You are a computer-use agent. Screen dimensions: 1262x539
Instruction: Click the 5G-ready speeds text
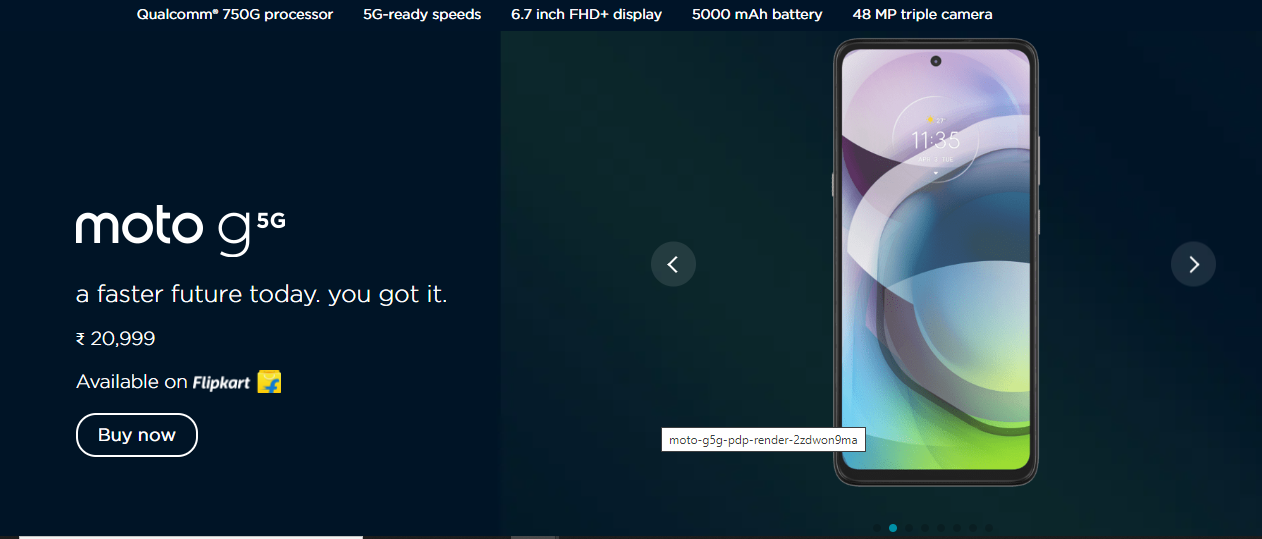[422, 15]
